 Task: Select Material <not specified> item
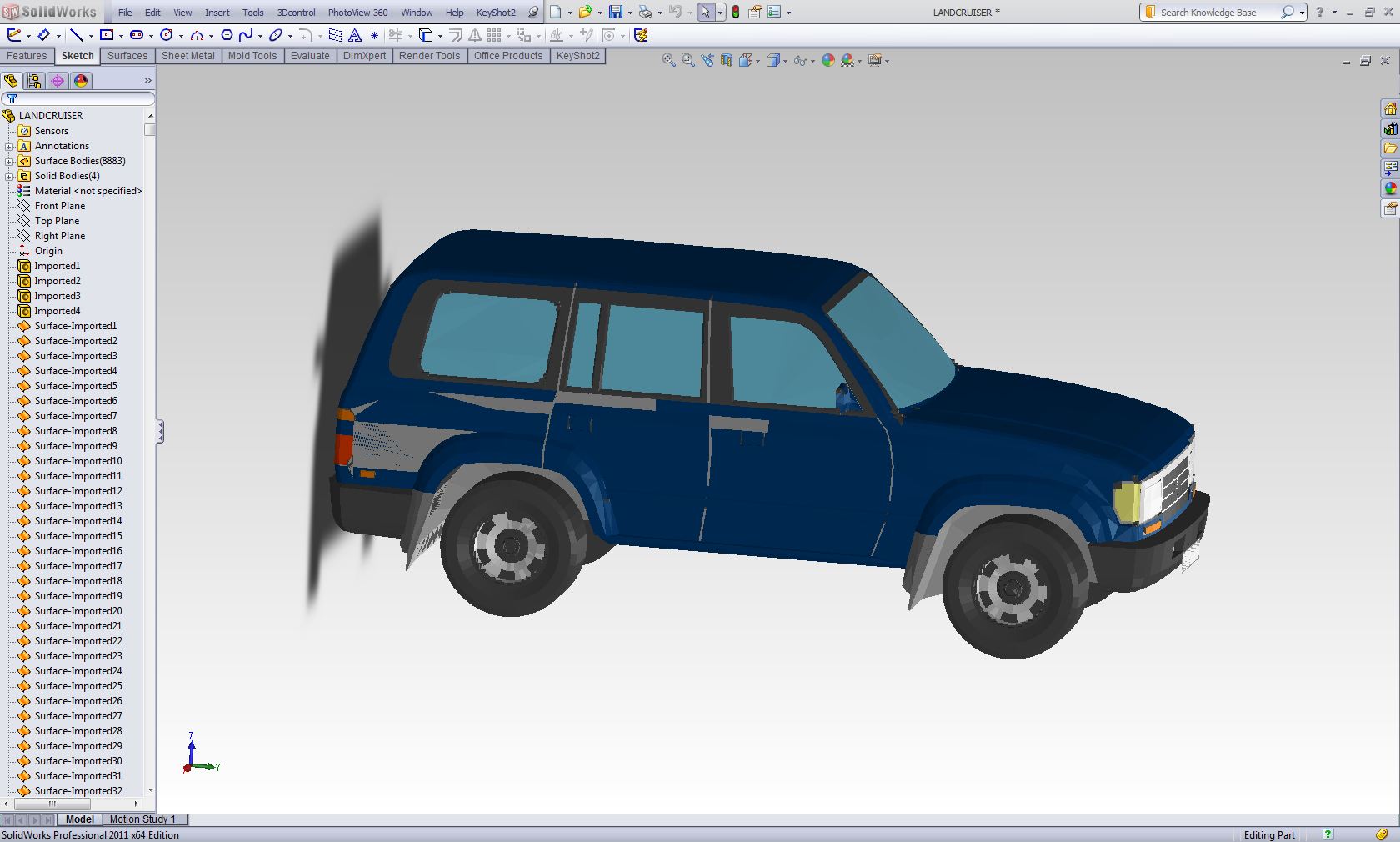coord(88,191)
